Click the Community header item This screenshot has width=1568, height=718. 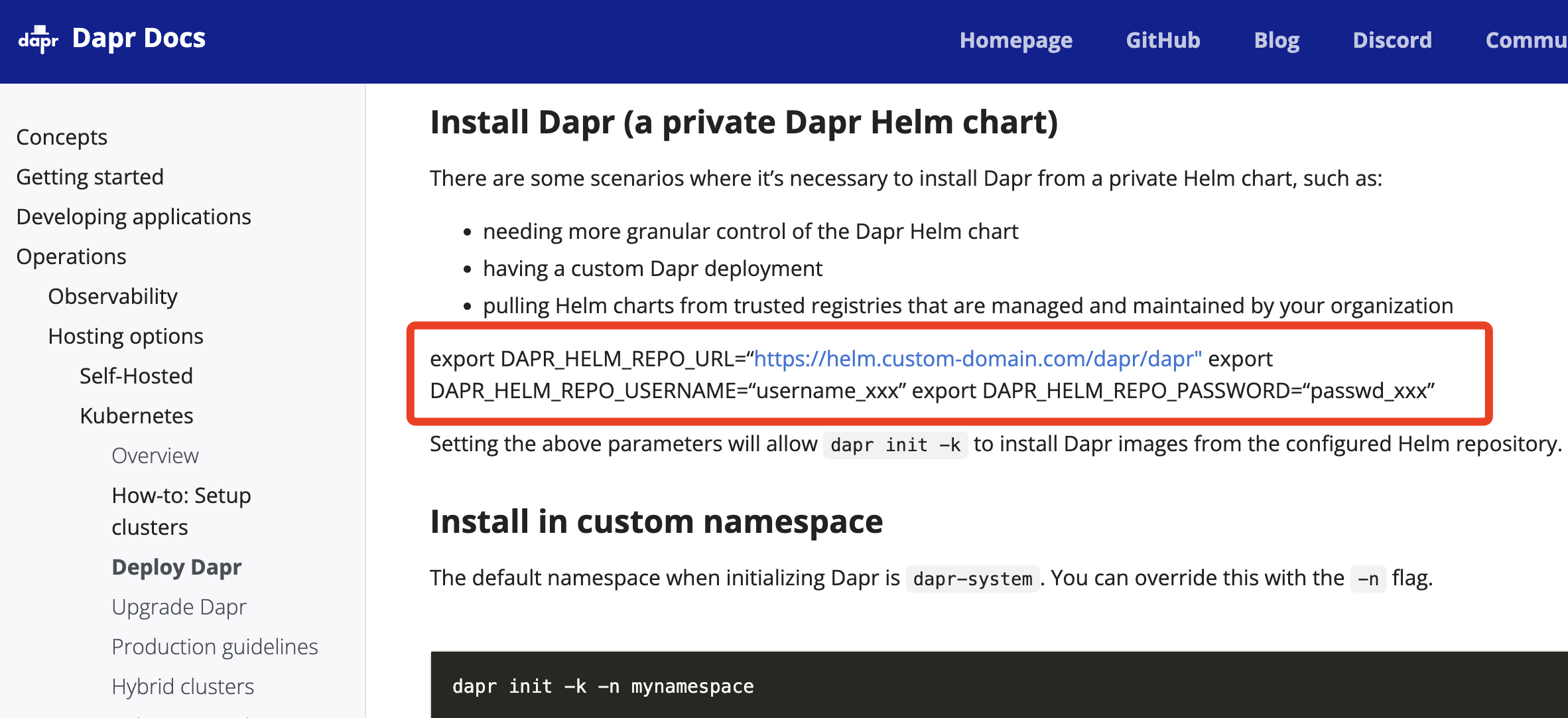click(x=1526, y=40)
